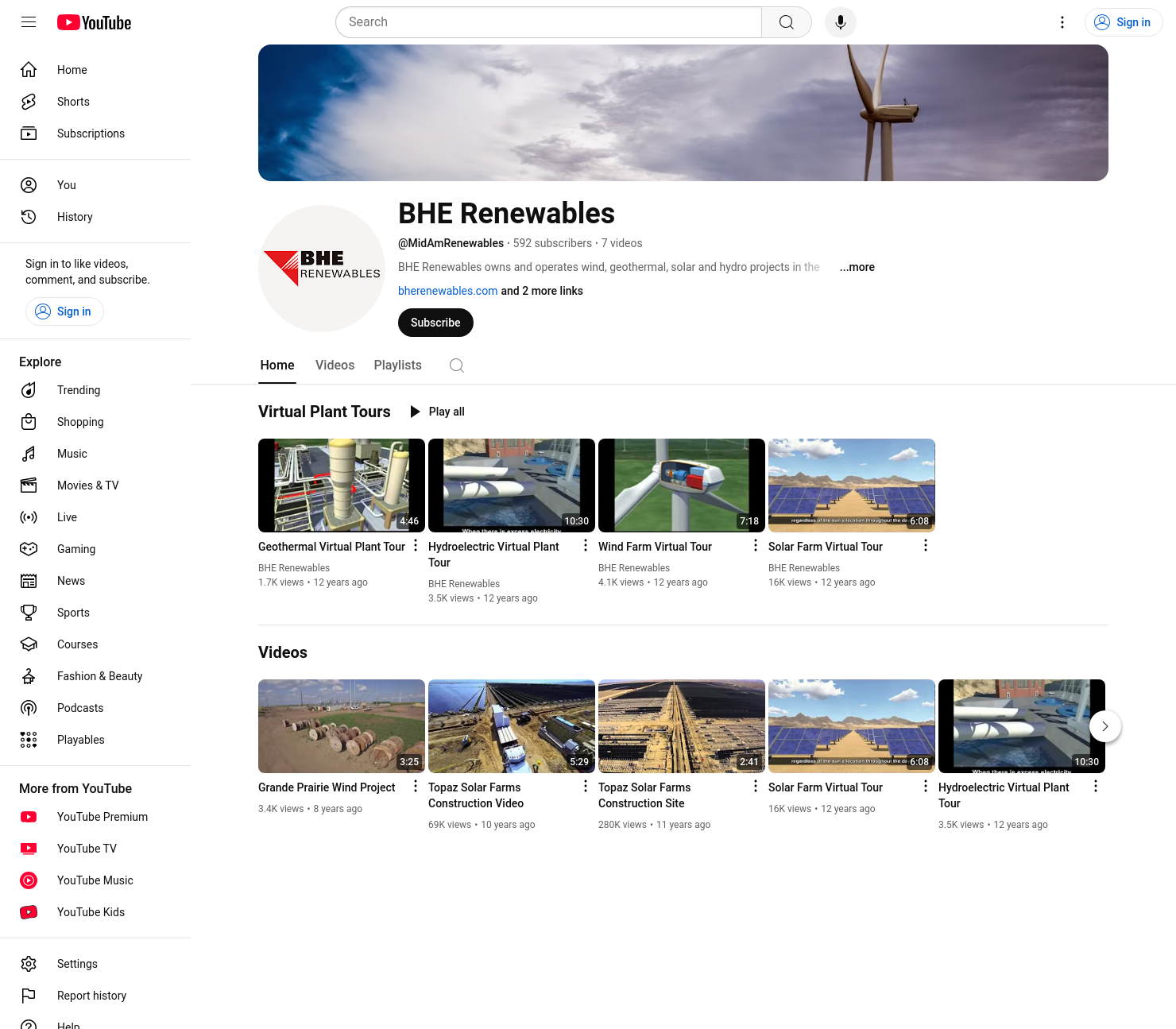
Task: Open YouTube Premium
Action: [95, 817]
